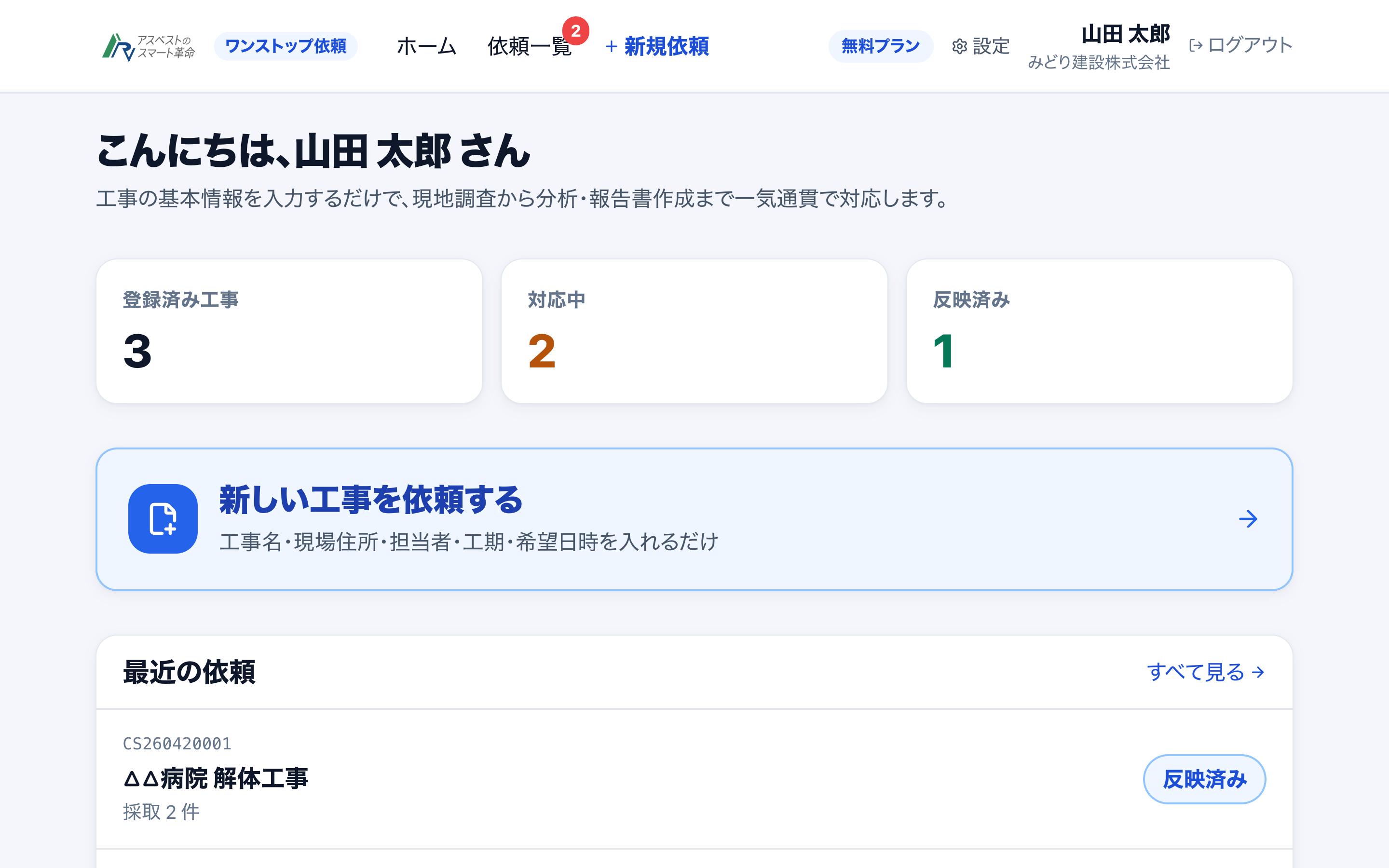Click the 反映済み stat card showing 1

click(1099, 331)
